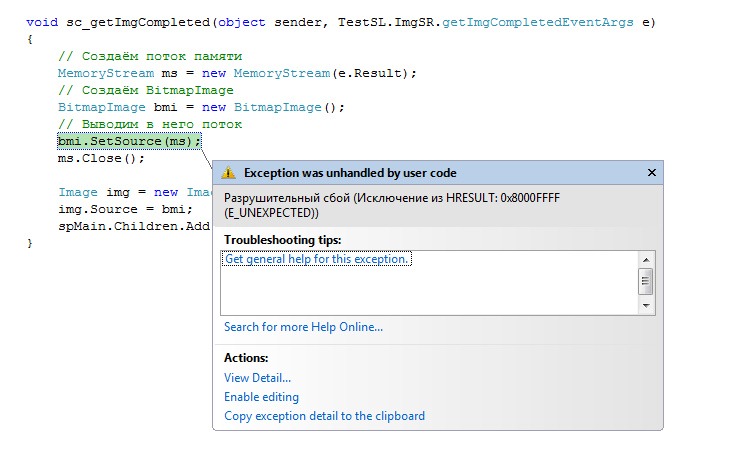Place cursor on ms.Close() line
The width and height of the screenshot is (741, 467).
(x=101, y=158)
